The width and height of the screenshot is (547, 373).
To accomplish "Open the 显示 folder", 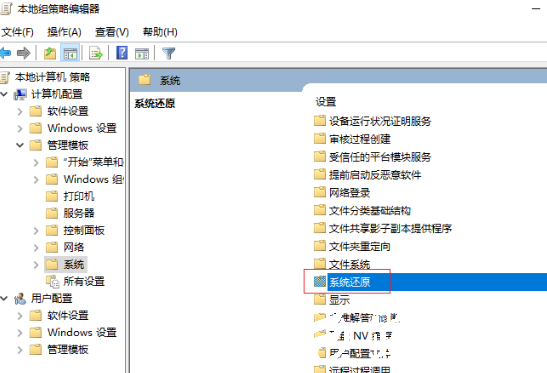I will click(339, 300).
